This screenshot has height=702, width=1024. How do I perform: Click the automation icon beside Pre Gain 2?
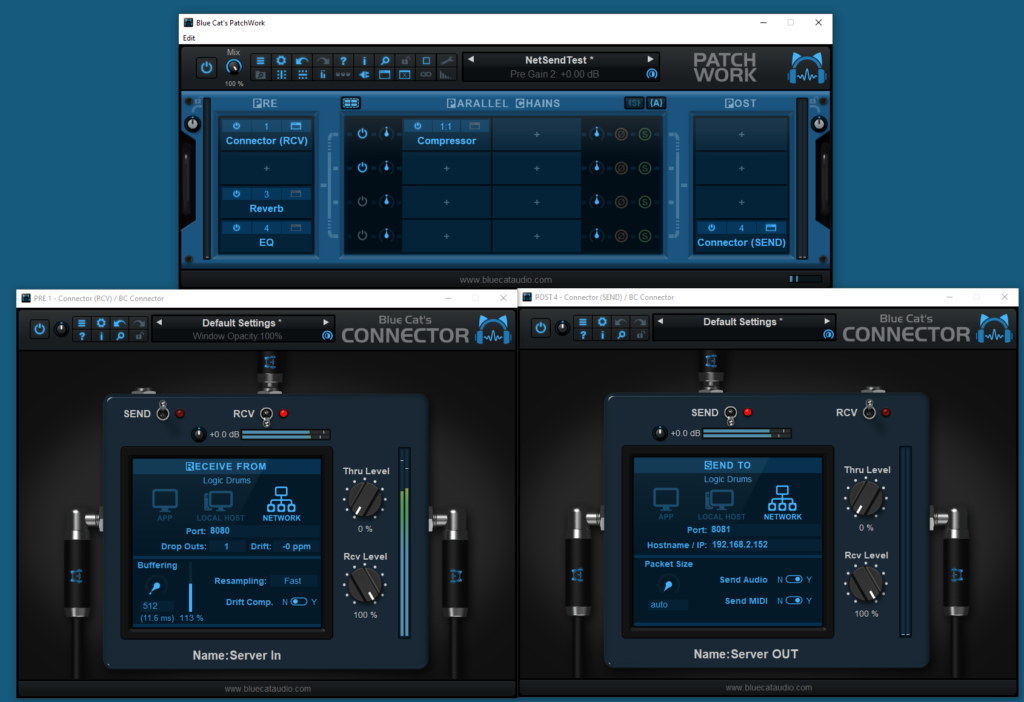pyautogui.click(x=651, y=74)
